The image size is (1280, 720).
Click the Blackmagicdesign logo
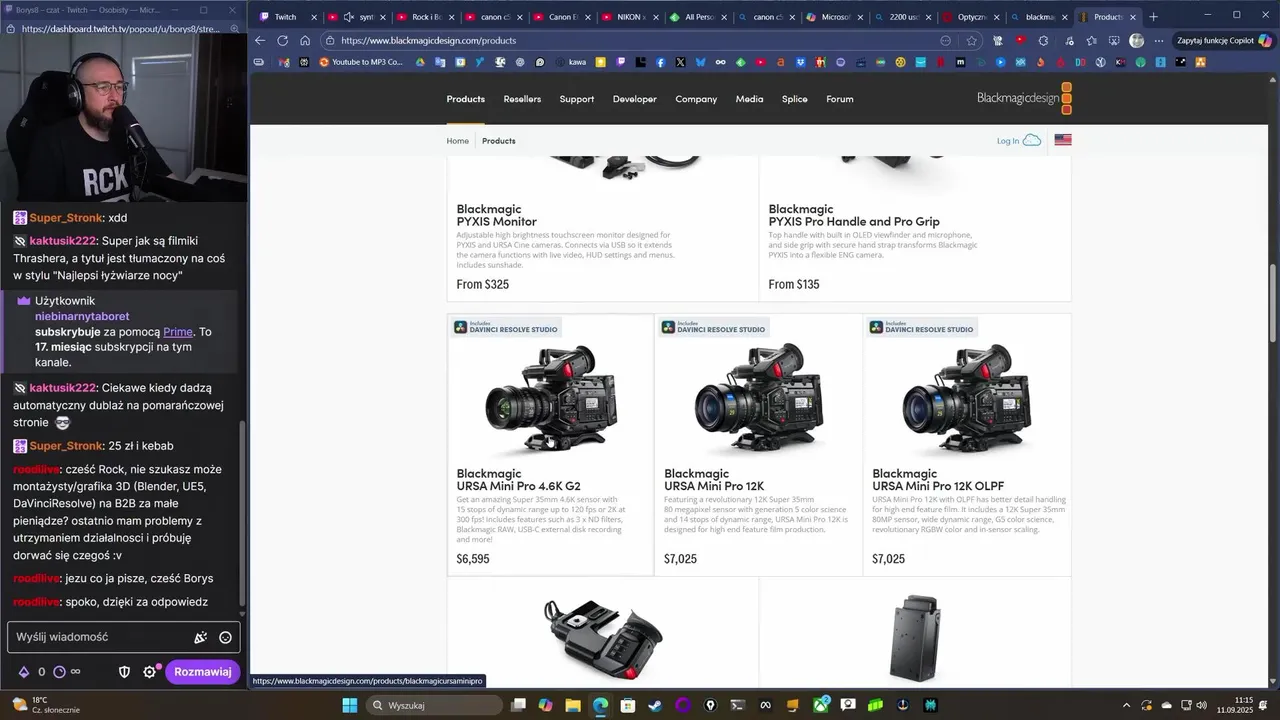(1024, 98)
